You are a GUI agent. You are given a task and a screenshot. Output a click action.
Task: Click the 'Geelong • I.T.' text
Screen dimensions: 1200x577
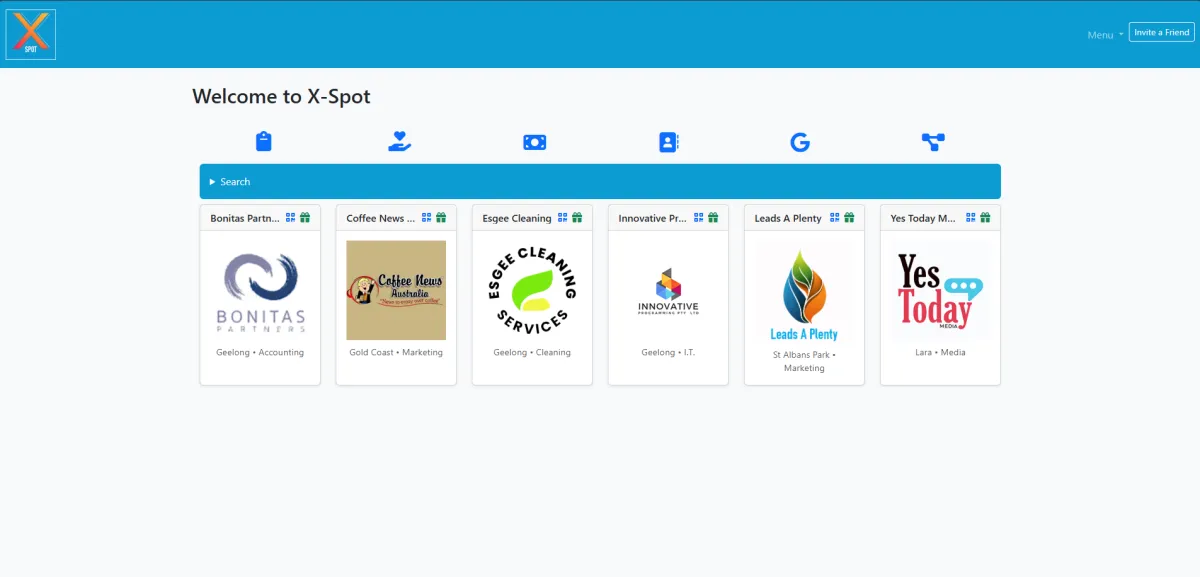668,352
